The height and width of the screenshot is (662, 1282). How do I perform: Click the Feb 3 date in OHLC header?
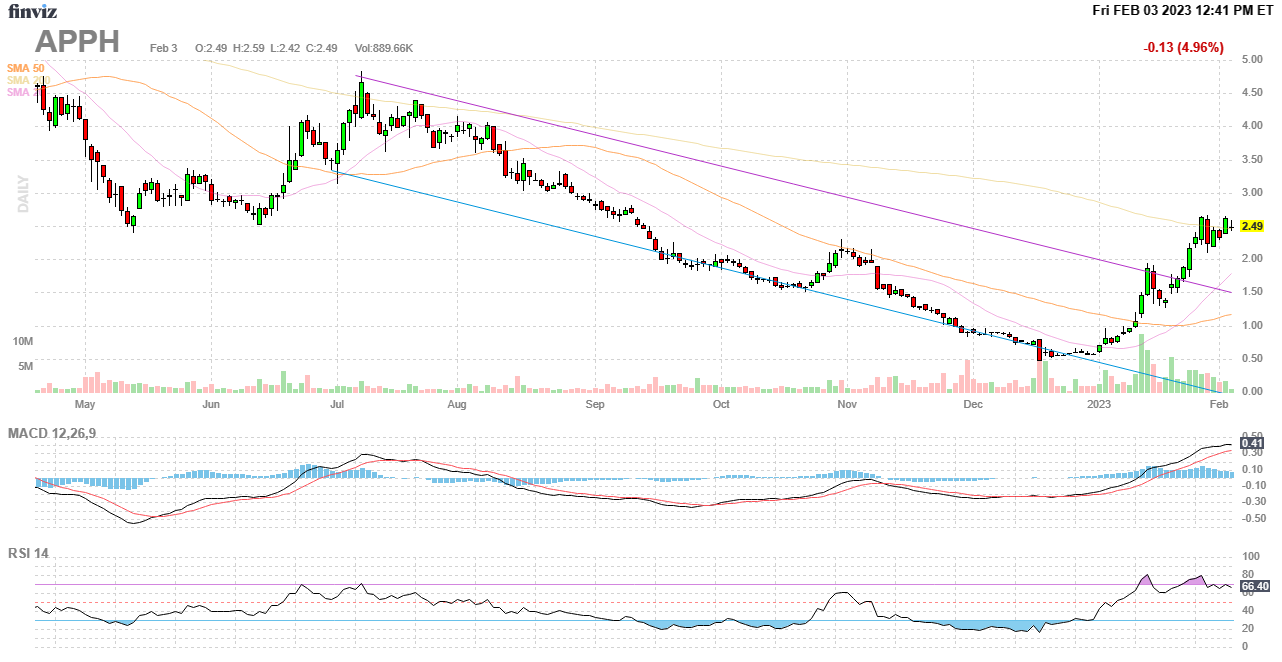click(x=163, y=48)
